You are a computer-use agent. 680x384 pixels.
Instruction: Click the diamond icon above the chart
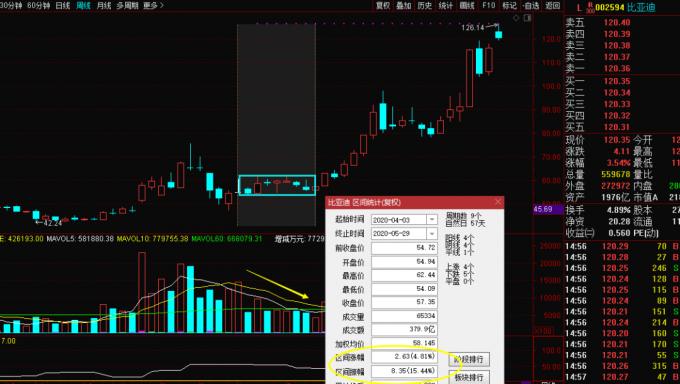click(516, 18)
